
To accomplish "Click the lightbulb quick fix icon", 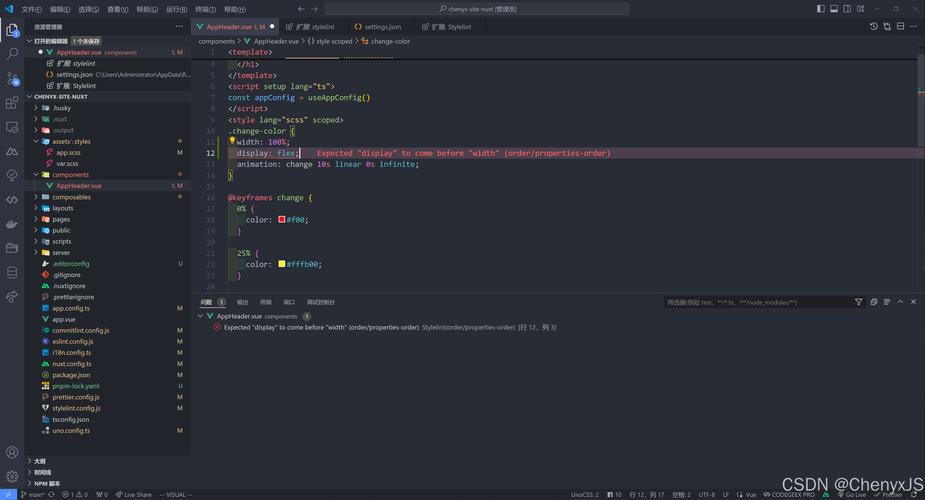I will 232,141.
